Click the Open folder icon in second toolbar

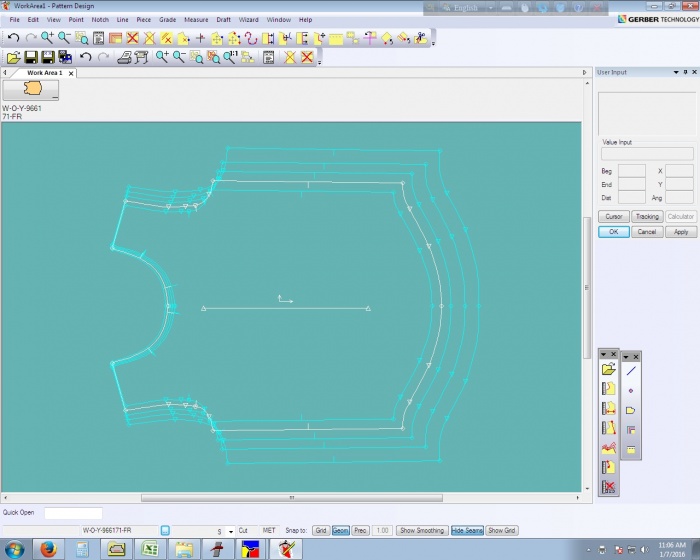[x=13, y=57]
